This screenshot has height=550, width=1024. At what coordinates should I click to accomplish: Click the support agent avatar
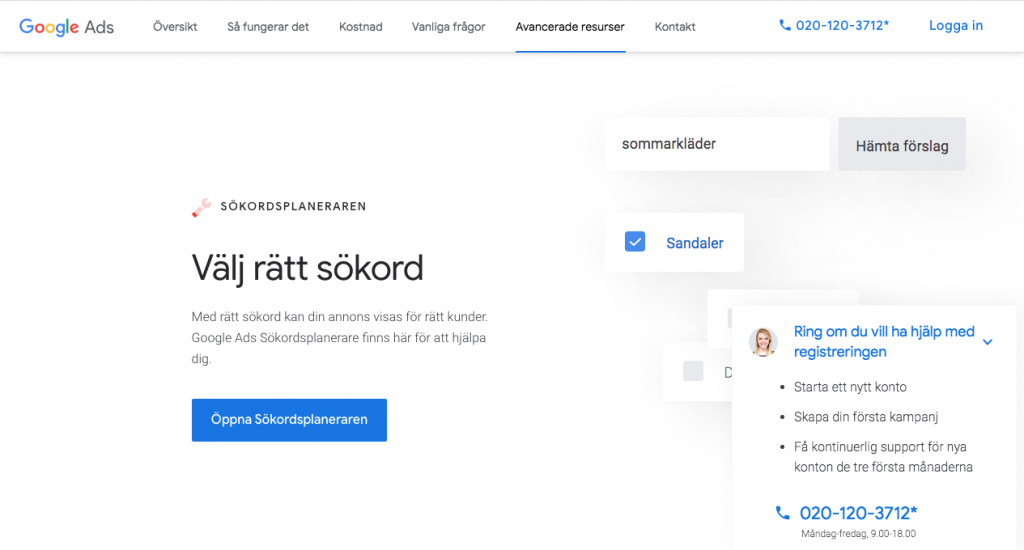(763, 342)
